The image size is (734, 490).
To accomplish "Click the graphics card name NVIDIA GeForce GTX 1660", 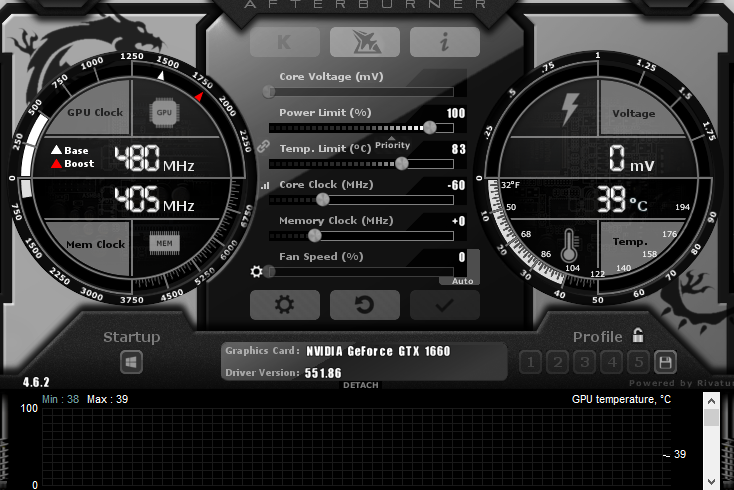I will pos(378,351).
